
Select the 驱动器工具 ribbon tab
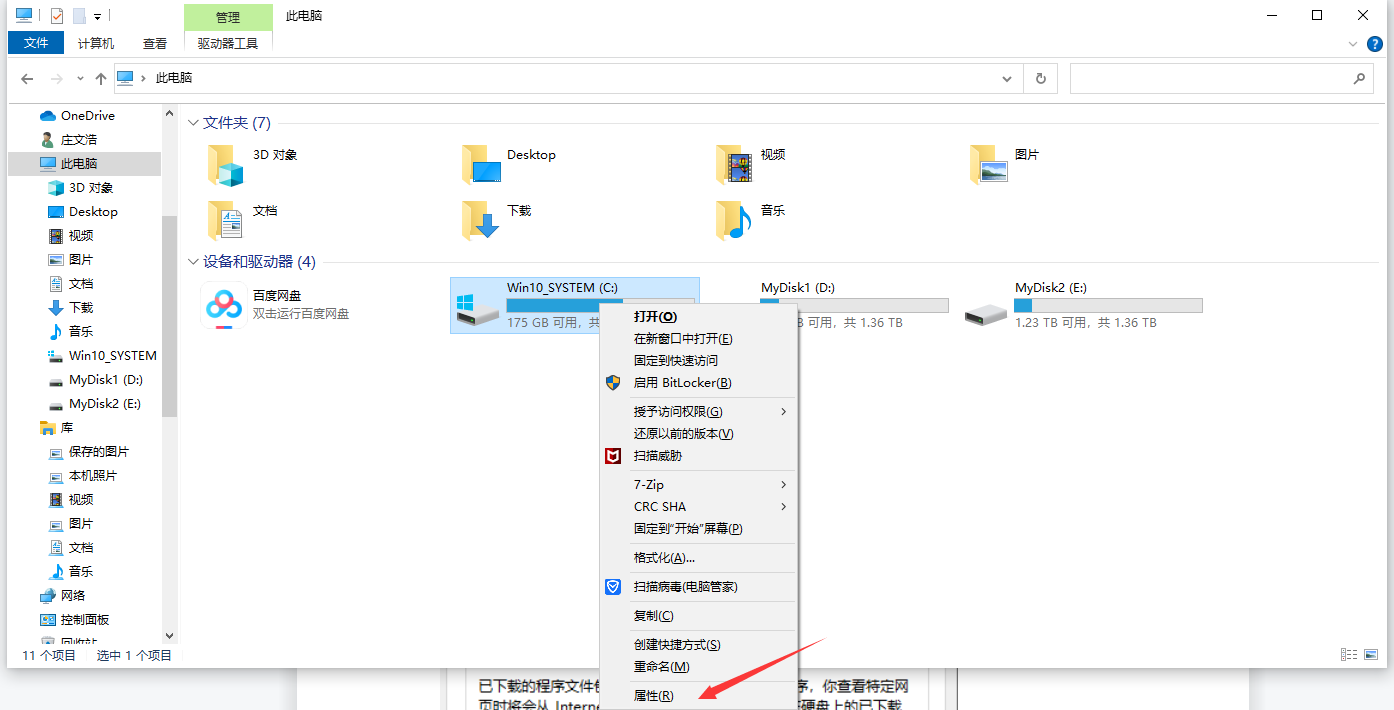(x=228, y=43)
